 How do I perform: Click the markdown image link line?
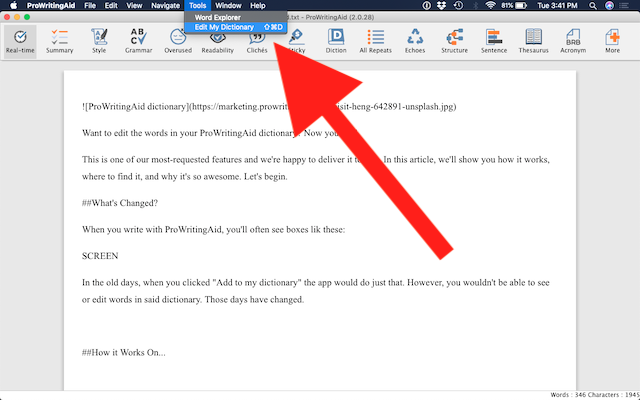click(269, 107)
